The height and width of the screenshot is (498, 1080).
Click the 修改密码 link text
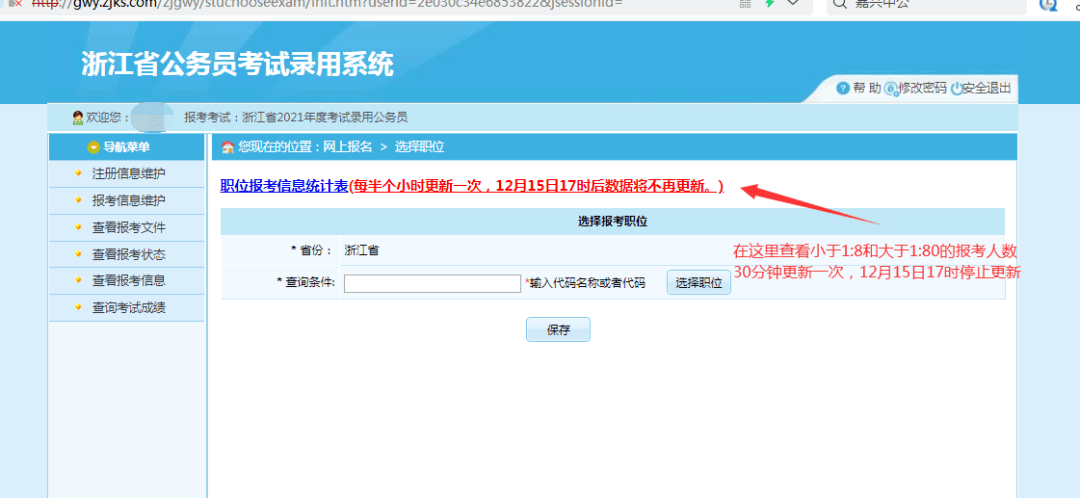click(x=923, y=88)
